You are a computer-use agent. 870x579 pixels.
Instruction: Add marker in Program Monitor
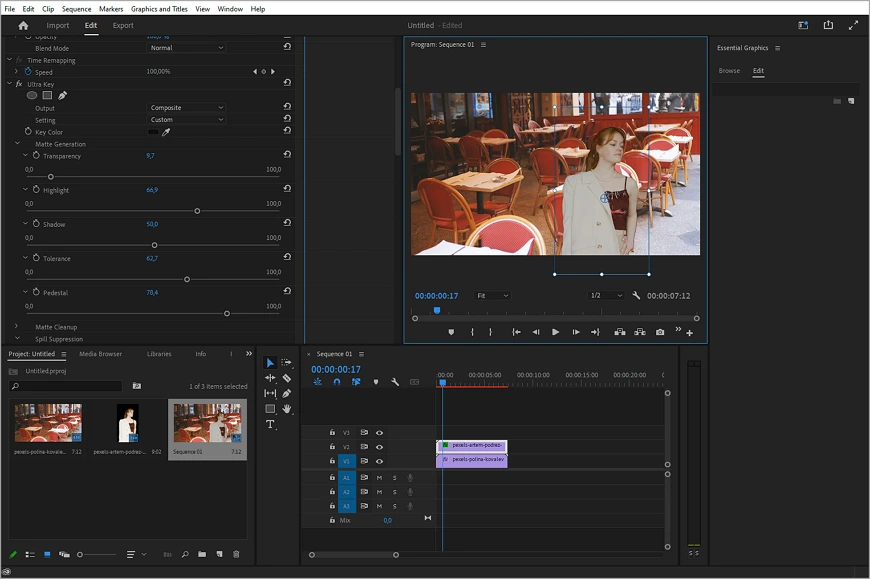tap(451, 332)
